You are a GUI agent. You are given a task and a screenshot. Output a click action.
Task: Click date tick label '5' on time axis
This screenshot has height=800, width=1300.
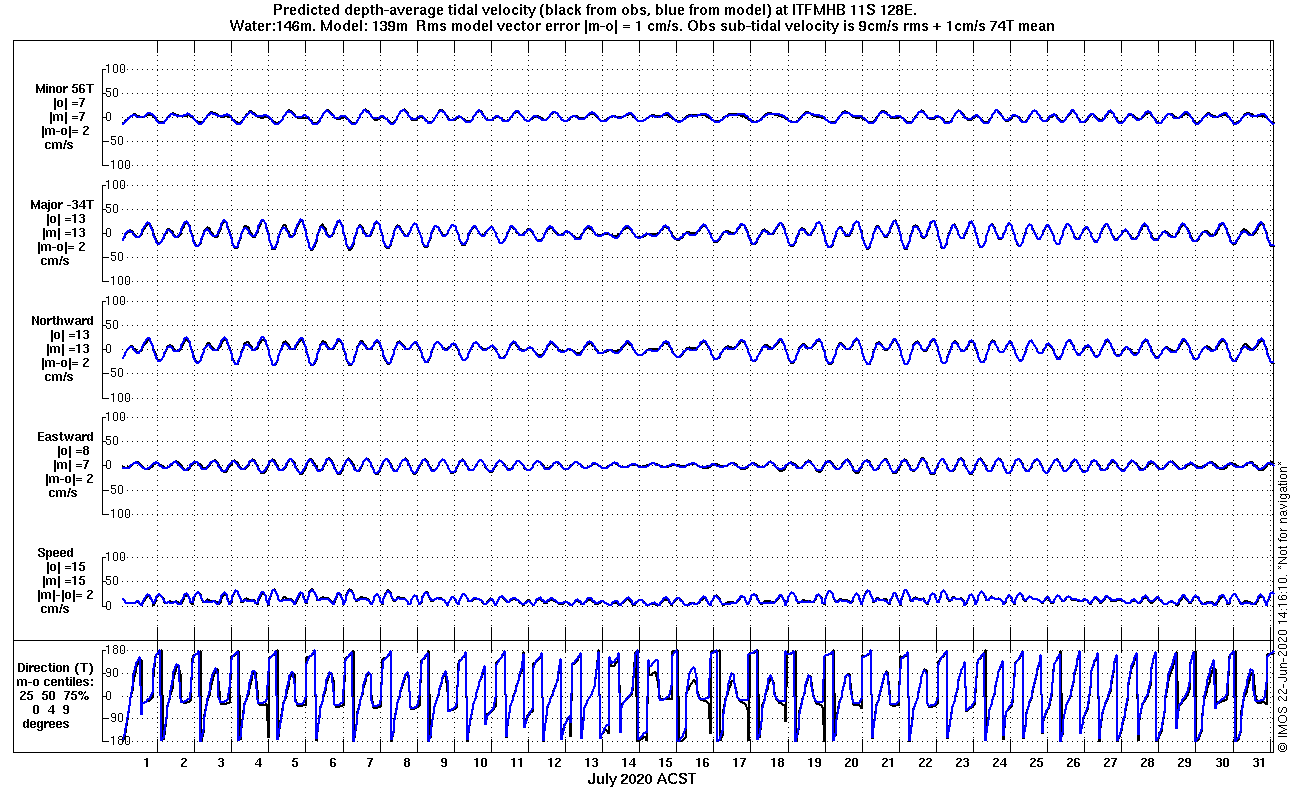point(295,763)
